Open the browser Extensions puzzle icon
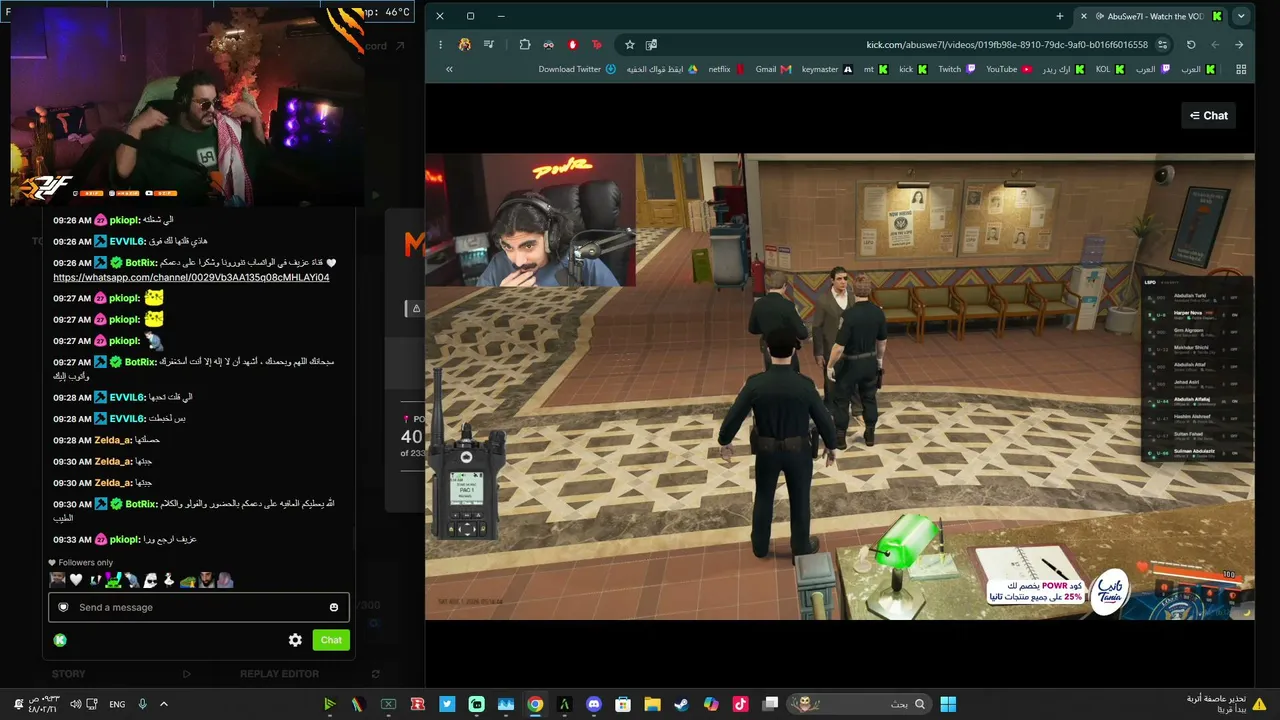1280x720 pixels. pos(524,44)
